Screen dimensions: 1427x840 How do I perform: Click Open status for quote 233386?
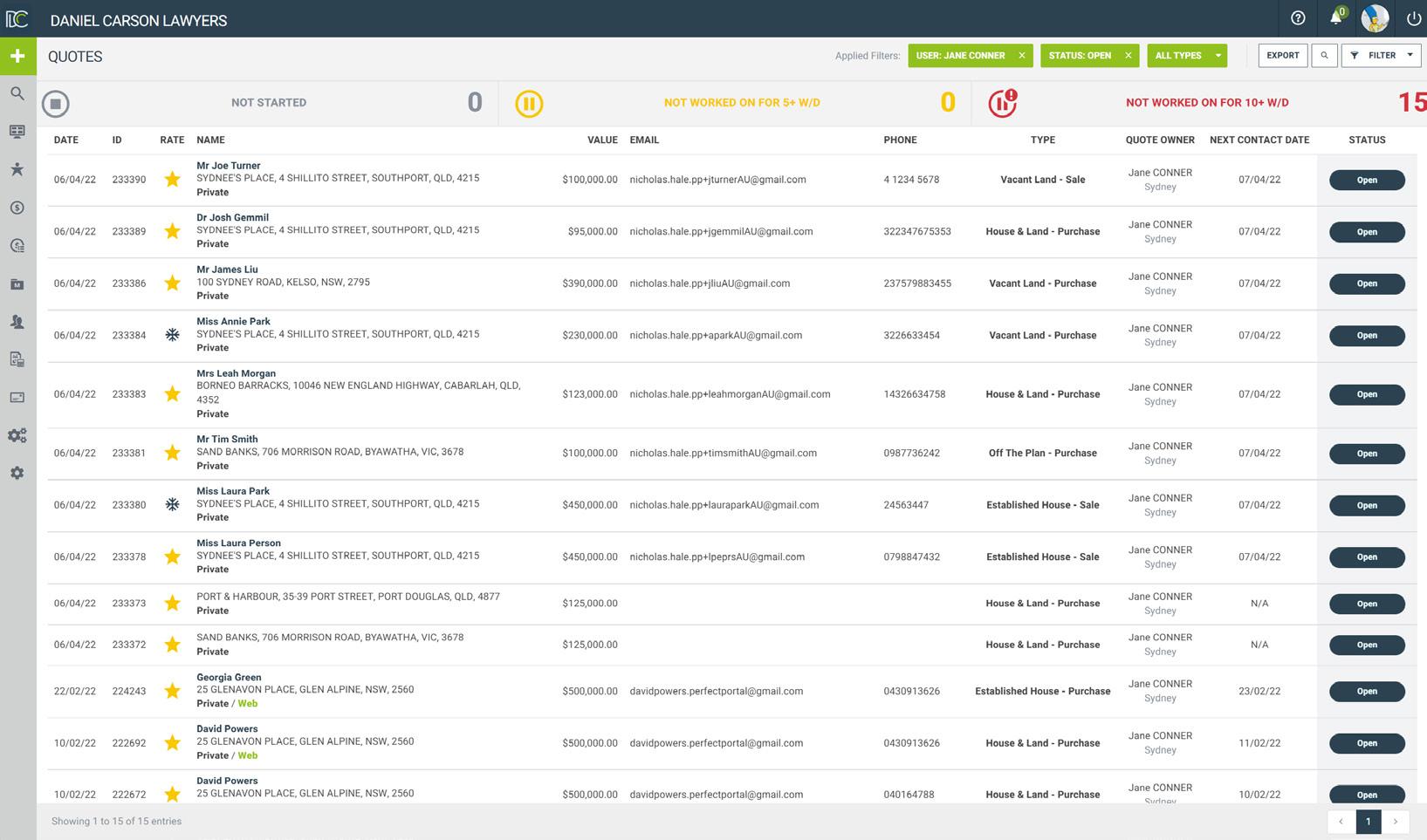tap(1367, 283)
